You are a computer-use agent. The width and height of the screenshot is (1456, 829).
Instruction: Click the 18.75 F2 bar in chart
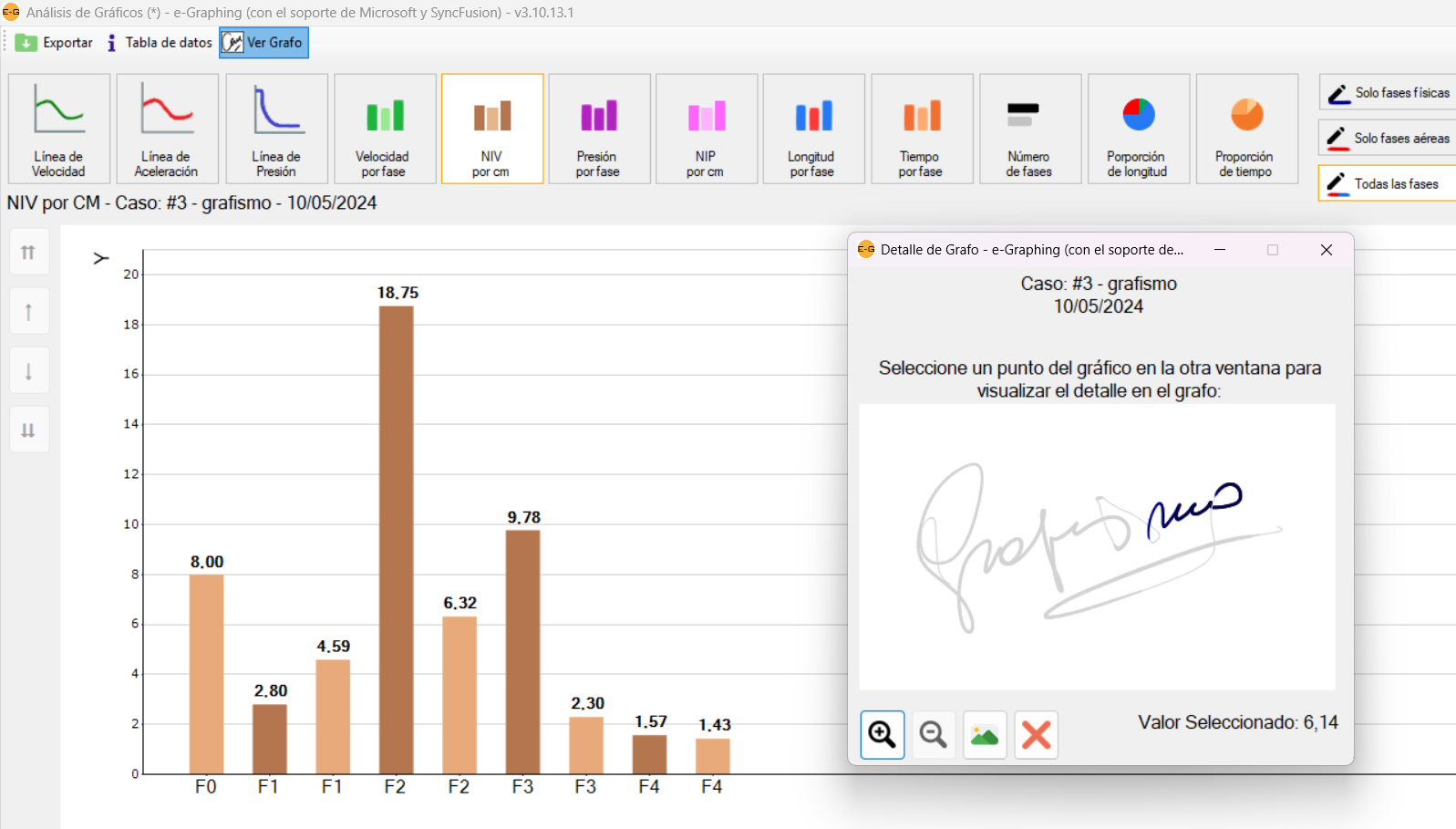point(396,538)
